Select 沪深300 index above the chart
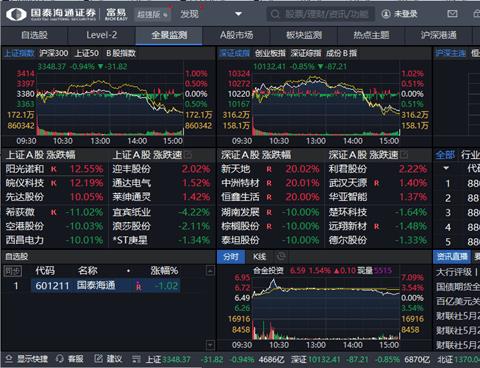 54,53
